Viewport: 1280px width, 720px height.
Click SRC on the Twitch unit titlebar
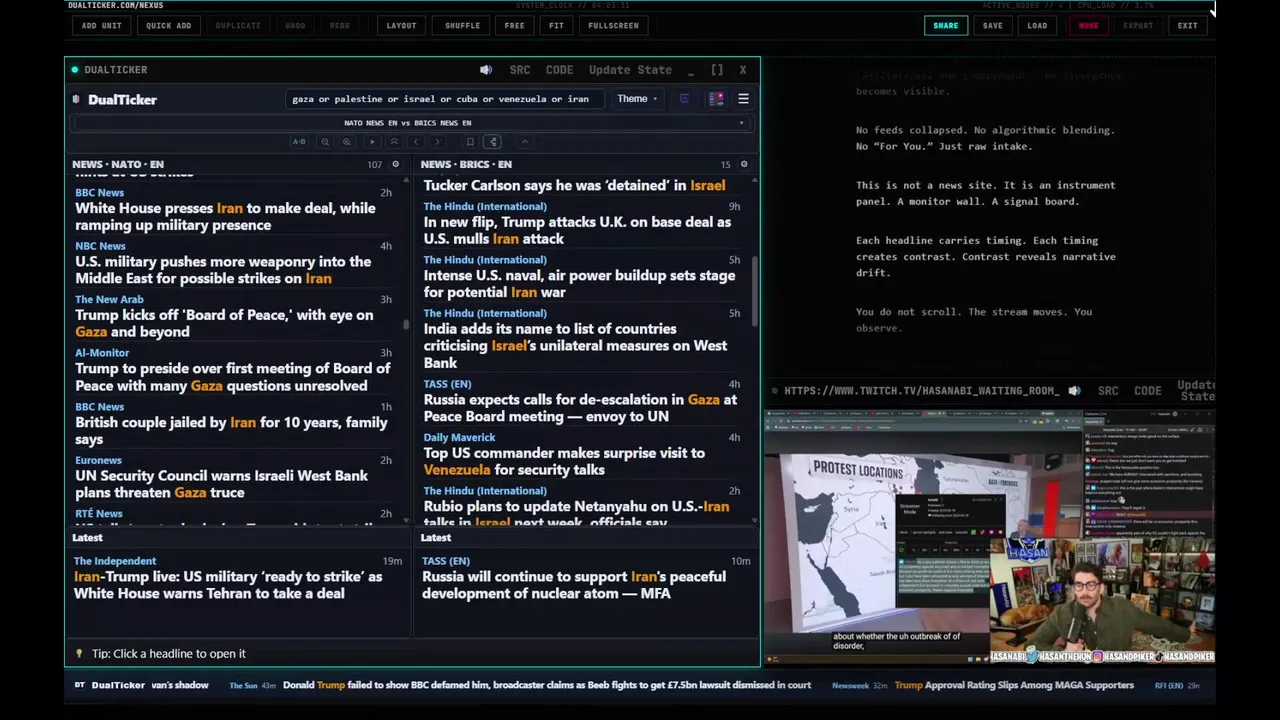[x=1108, y=391]
